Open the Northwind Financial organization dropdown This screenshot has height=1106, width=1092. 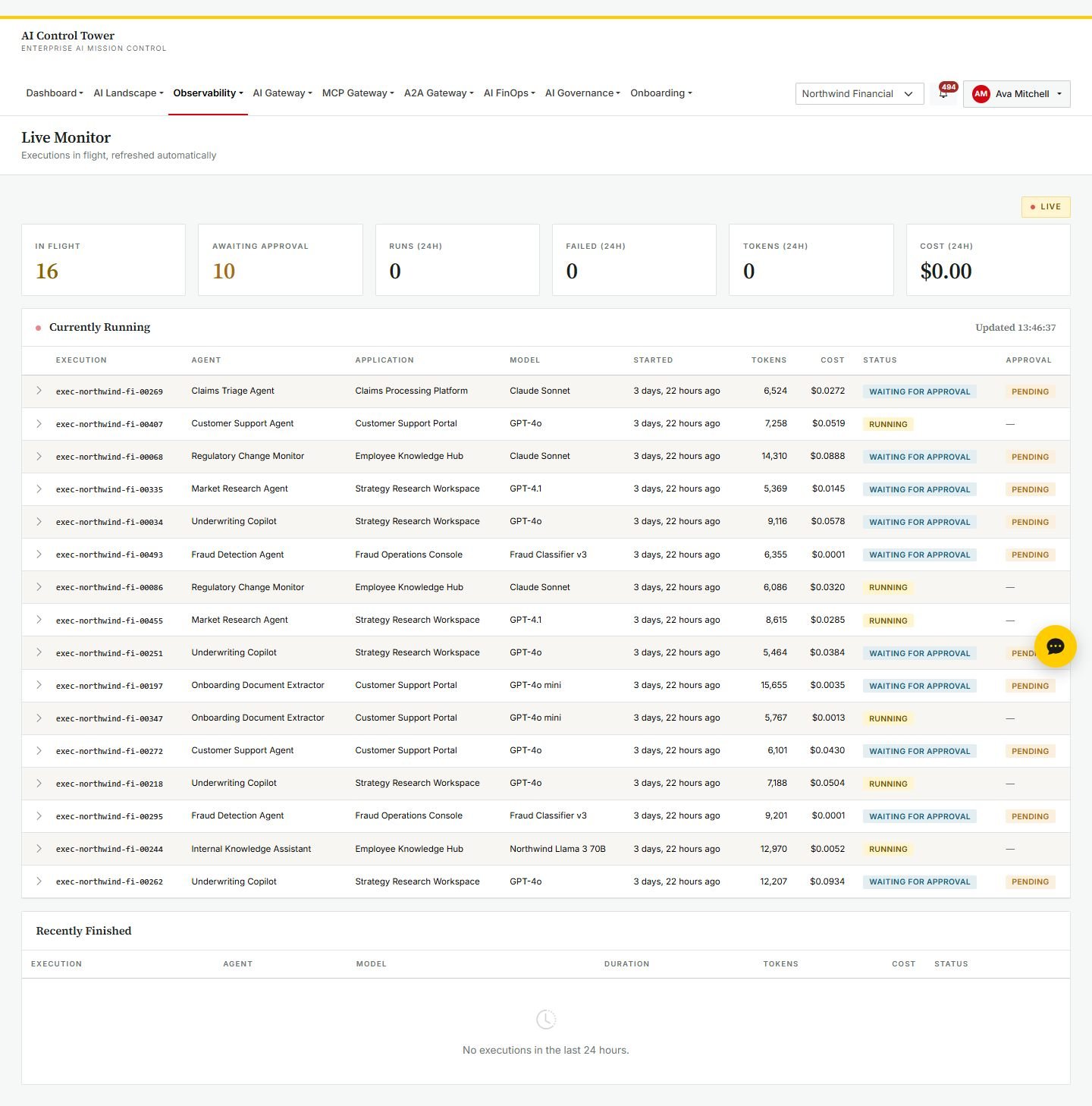click(x=859, y=94)
